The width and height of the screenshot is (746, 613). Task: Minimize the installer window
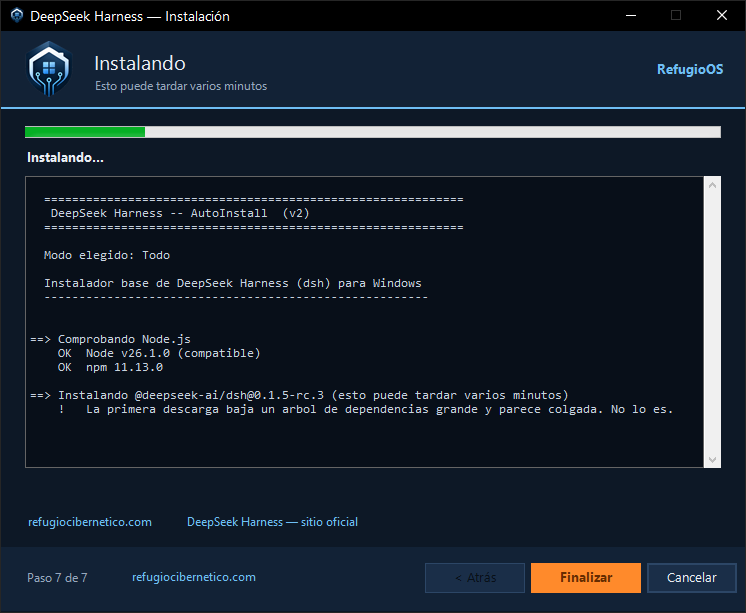tap(631, 16)
